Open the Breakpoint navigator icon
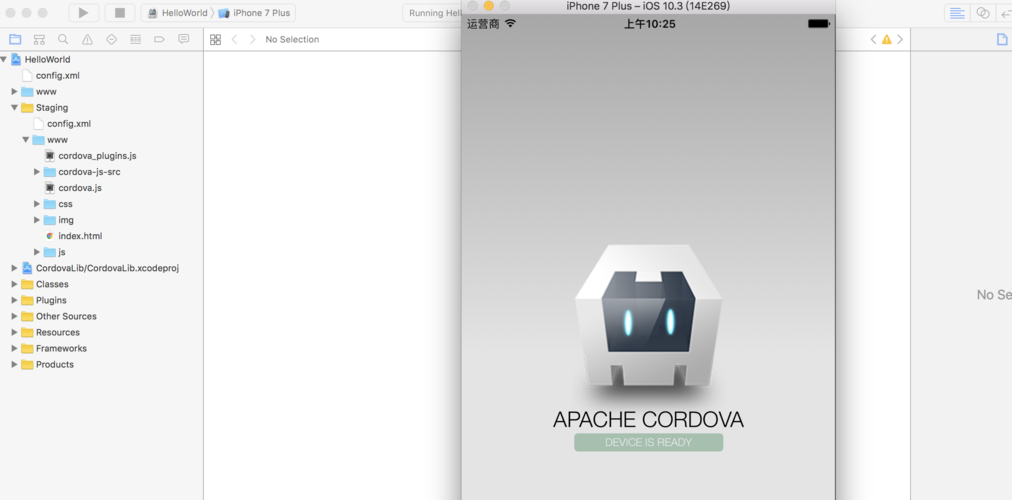 tap(159, 39)
